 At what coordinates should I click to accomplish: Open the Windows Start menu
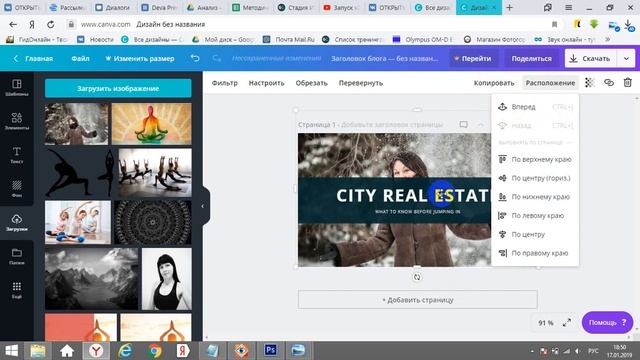(11, 351)
